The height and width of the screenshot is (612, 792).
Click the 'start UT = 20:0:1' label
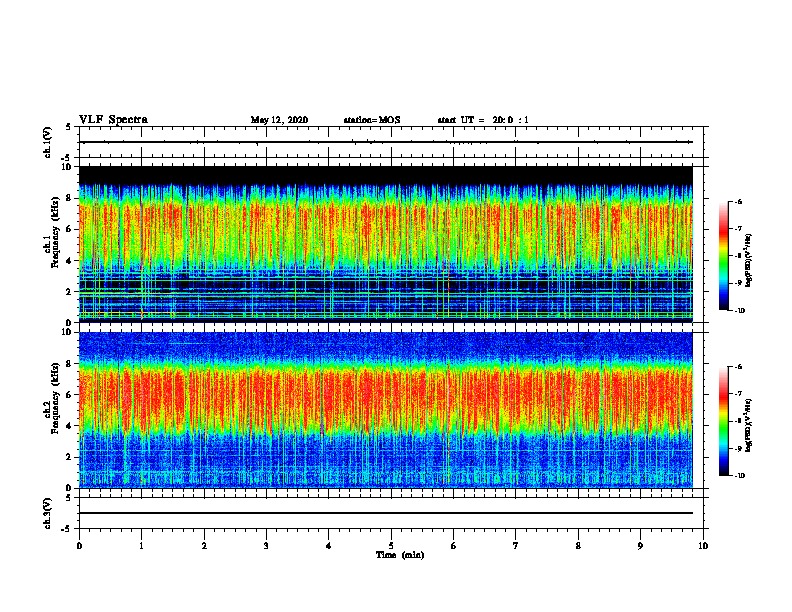coord(483,120)
